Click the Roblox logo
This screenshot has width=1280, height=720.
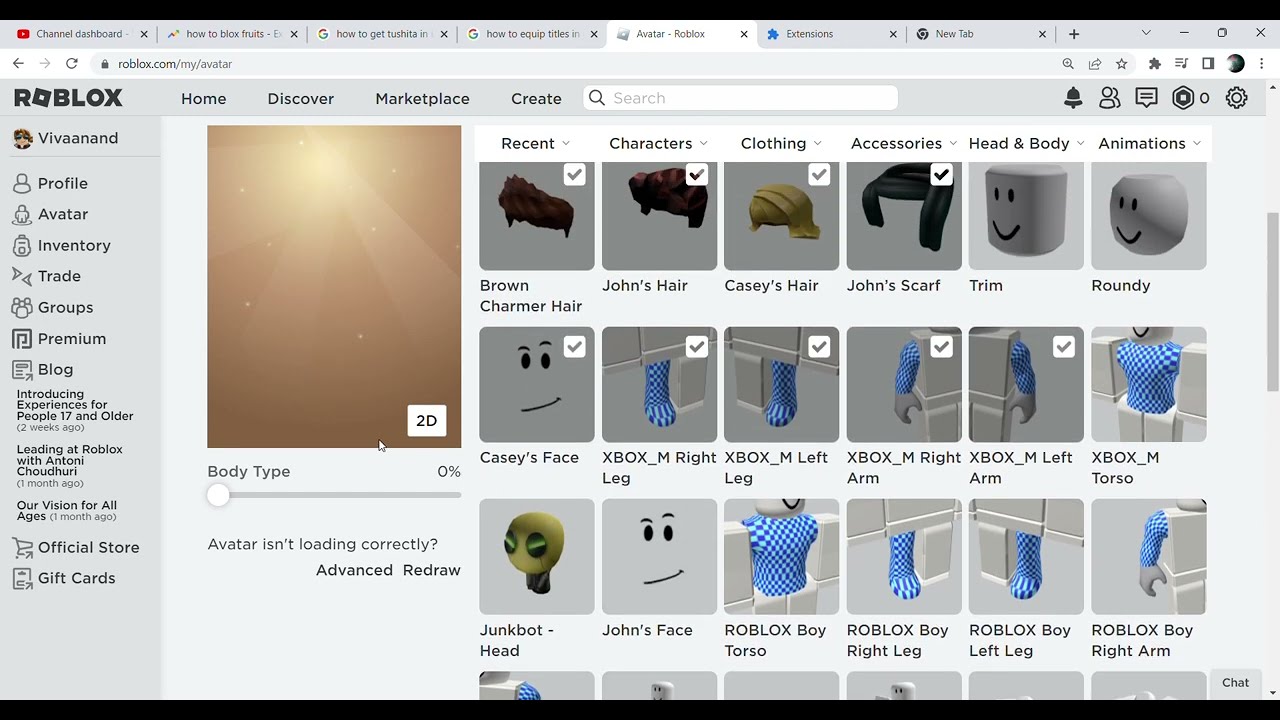coord(68,98)
